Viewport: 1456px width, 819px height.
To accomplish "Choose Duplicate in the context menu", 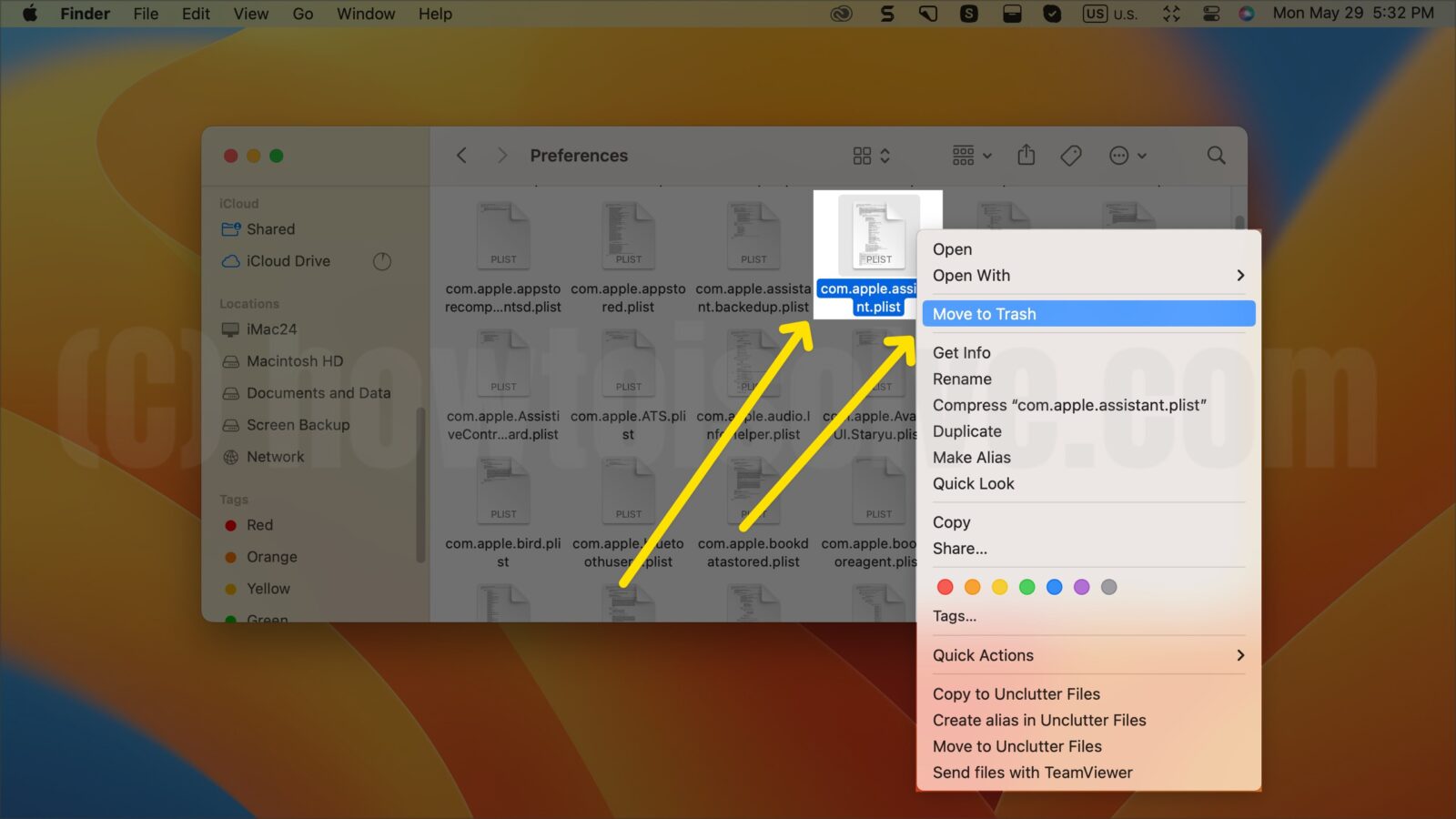I will pyautogui.click(x=1088, y=431).
